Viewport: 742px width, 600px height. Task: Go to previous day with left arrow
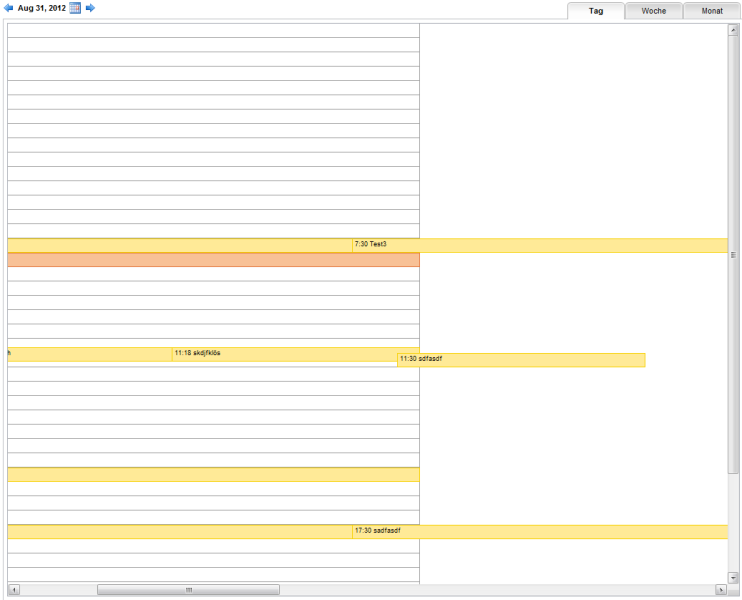point(9,8)
